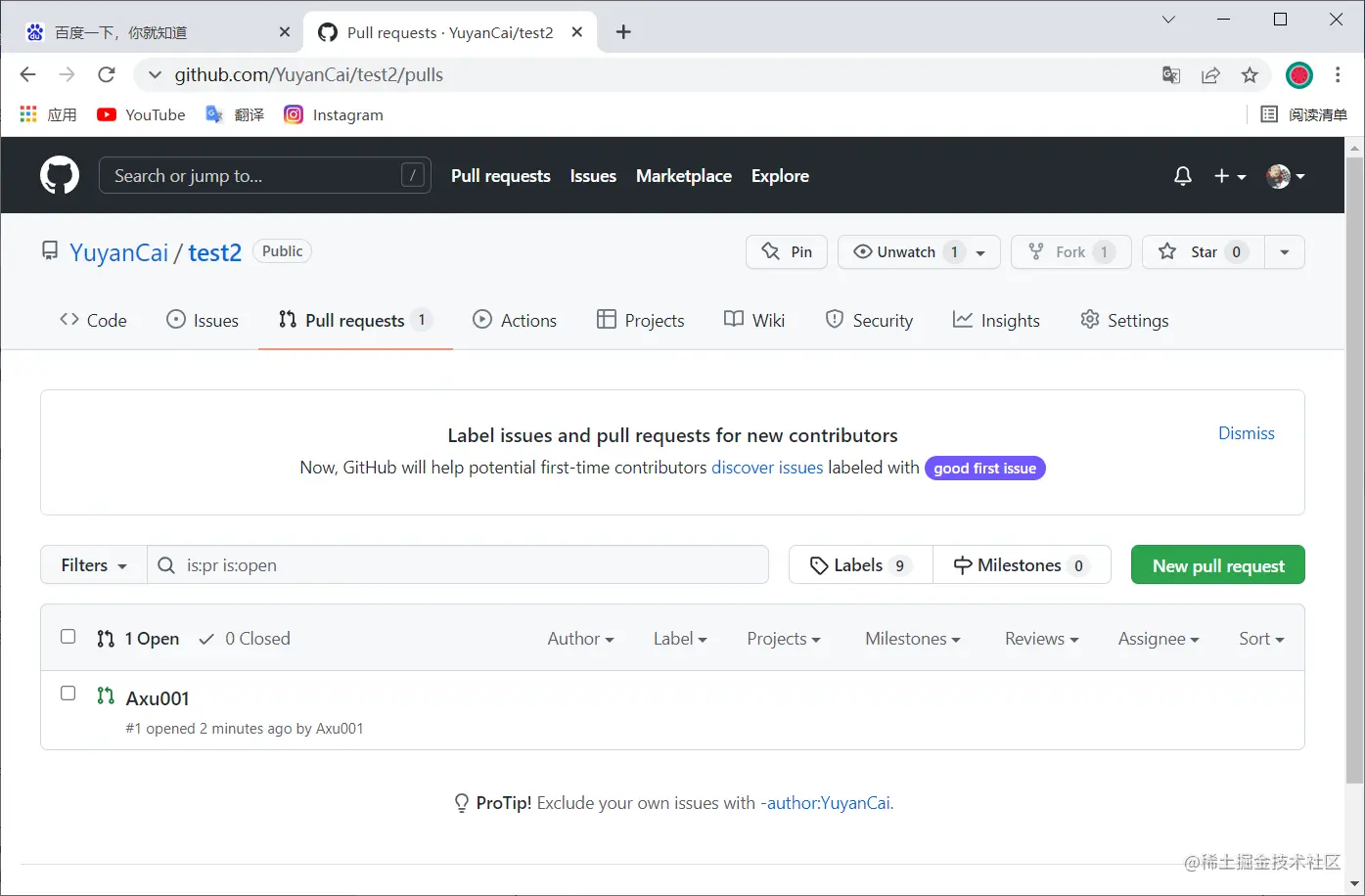Open the YuyanCai owner link
This screenshot has height=896, width=1365.
point(119,252)
